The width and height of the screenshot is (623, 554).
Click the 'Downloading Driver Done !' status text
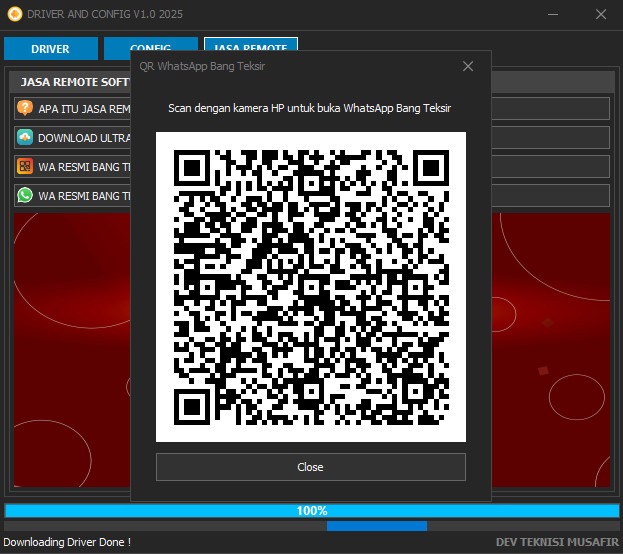(x=67, y=542)
